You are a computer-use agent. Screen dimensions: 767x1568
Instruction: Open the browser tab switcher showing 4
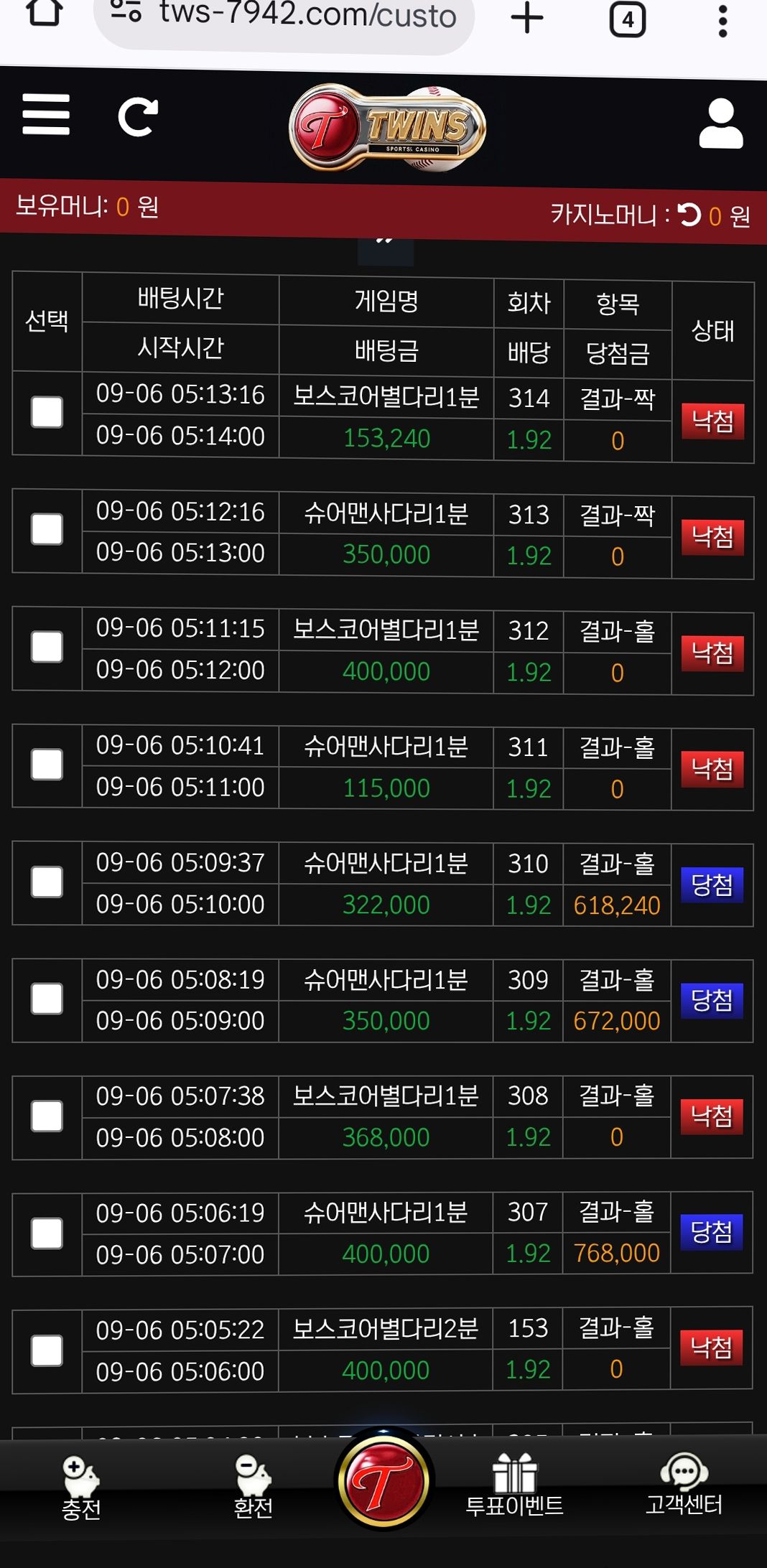point(628,20)
